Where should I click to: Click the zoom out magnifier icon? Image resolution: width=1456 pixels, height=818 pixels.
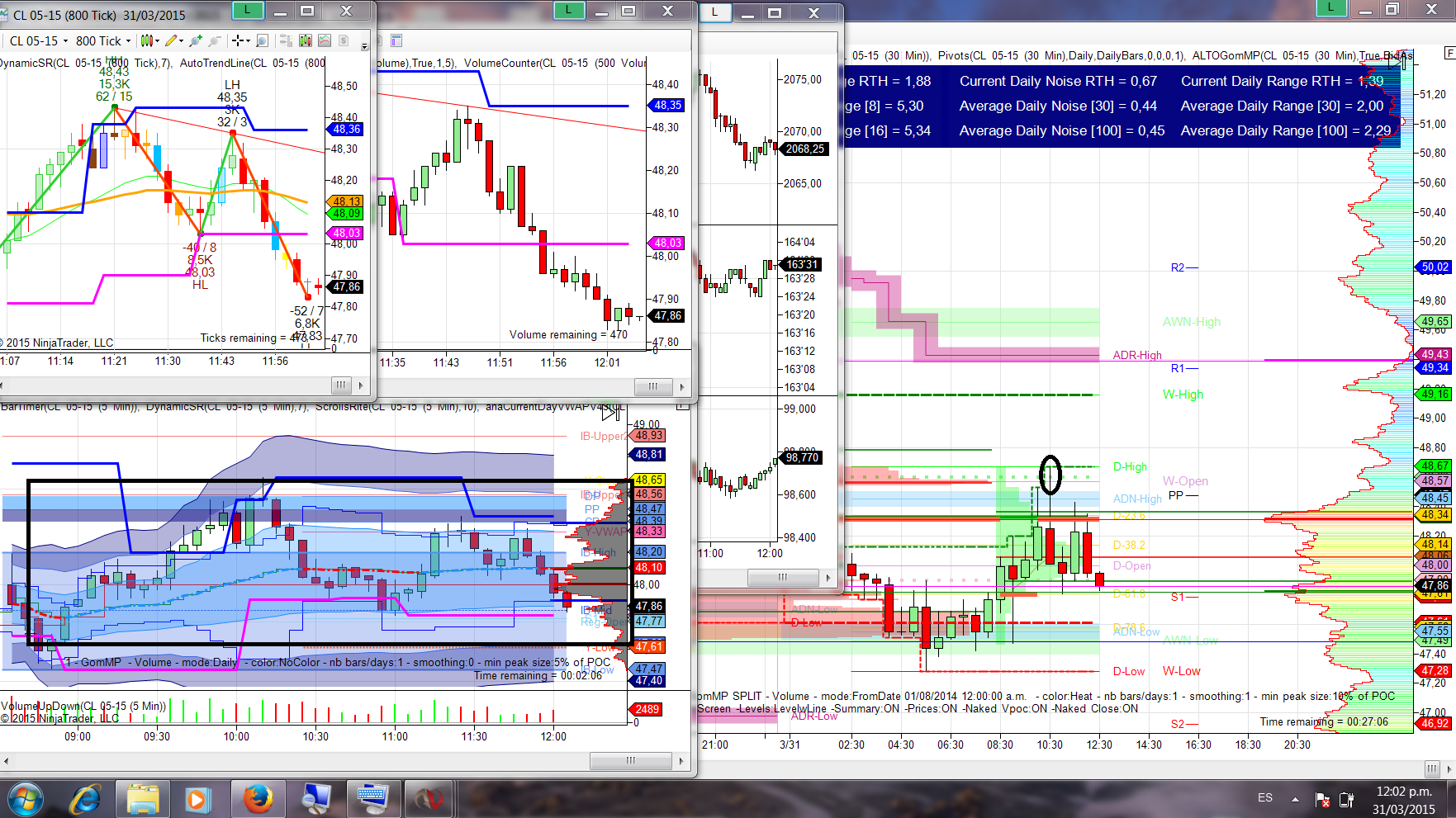[215, 40]
